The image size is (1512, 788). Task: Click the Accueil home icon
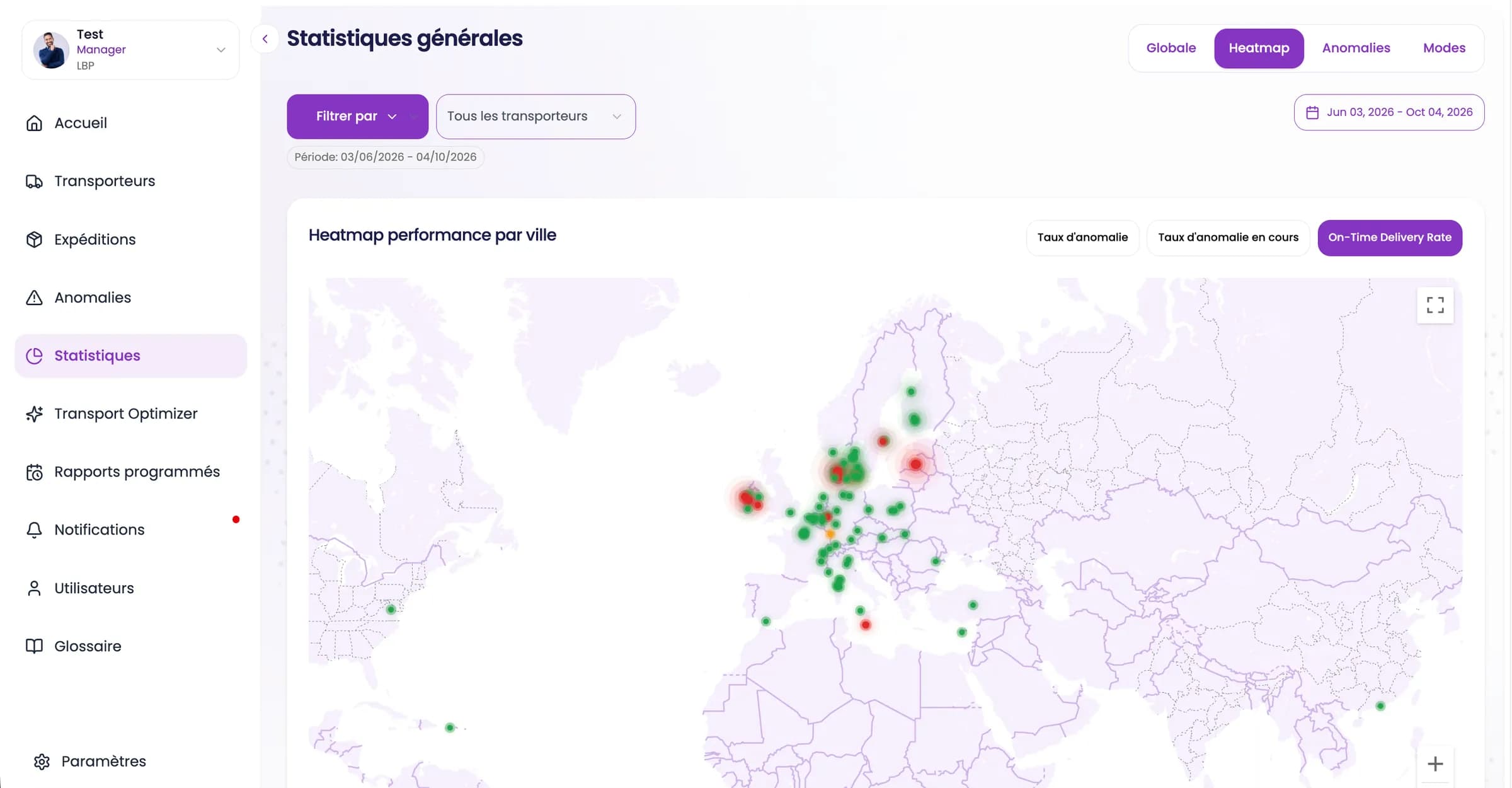pos(34,123)
